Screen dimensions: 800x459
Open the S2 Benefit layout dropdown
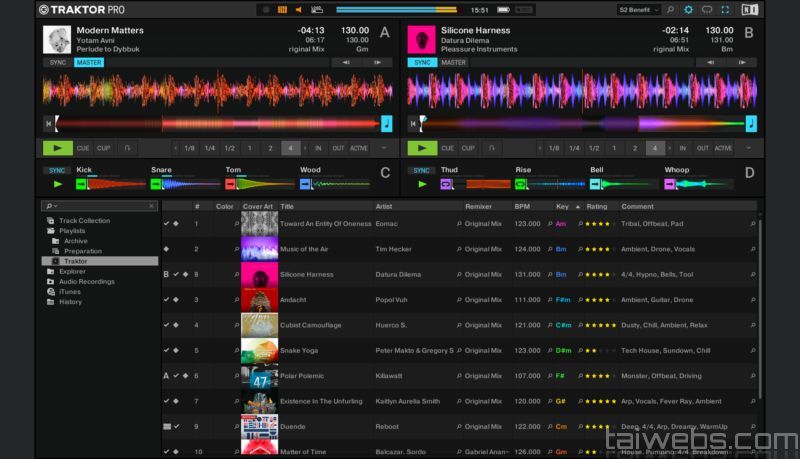(x=638, y=10)
